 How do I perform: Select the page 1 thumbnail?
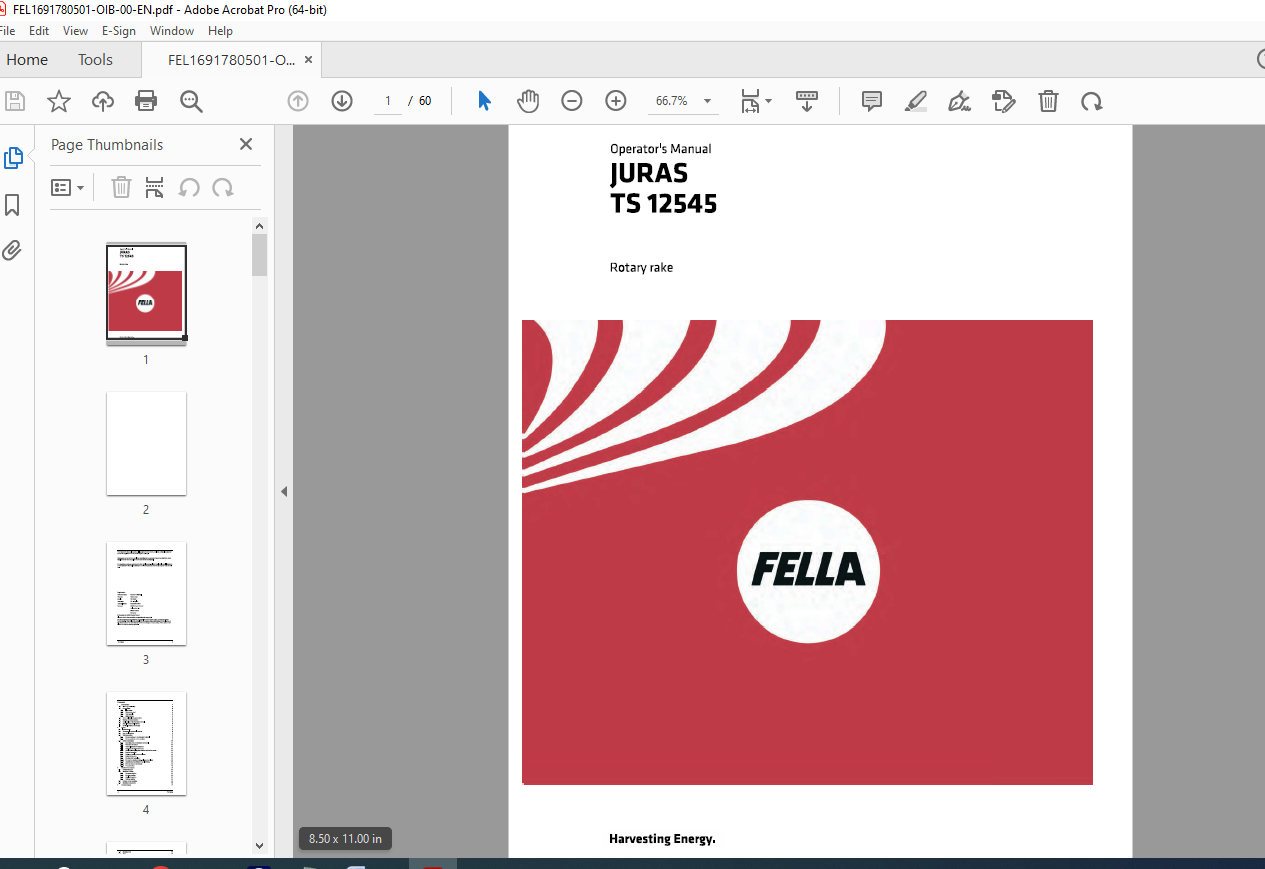click(146, 294)
